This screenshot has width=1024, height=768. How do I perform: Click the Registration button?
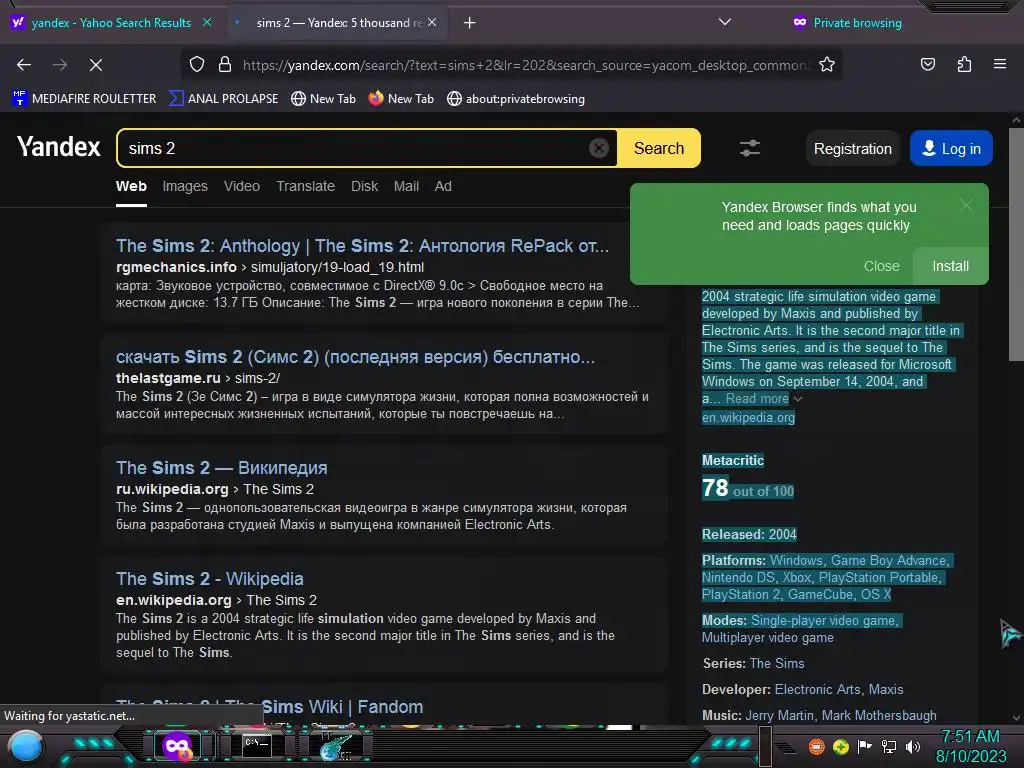(x=852, y=149)
